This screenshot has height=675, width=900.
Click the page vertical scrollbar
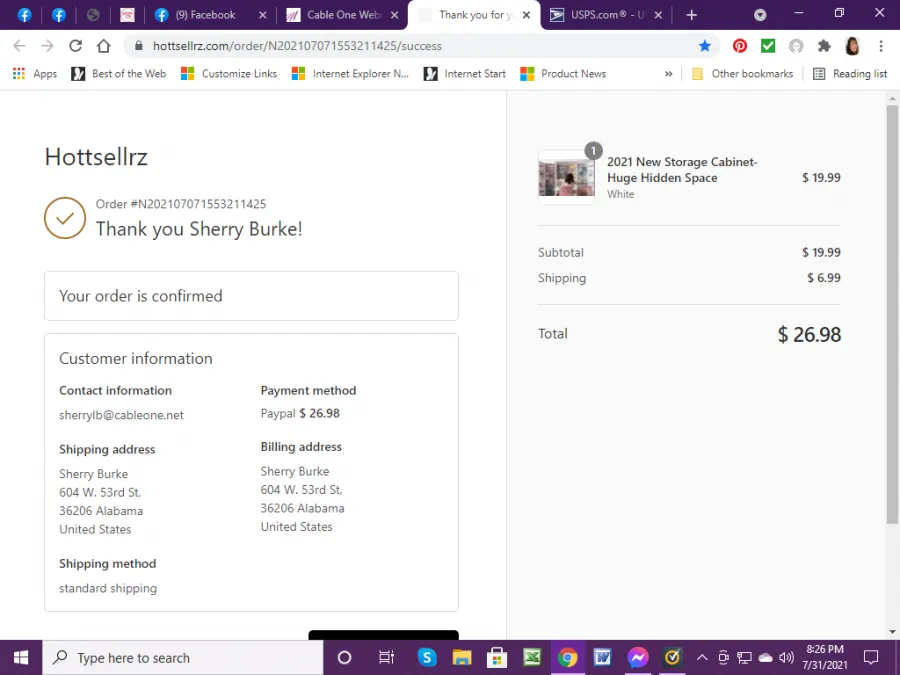[x=892, y=313]
